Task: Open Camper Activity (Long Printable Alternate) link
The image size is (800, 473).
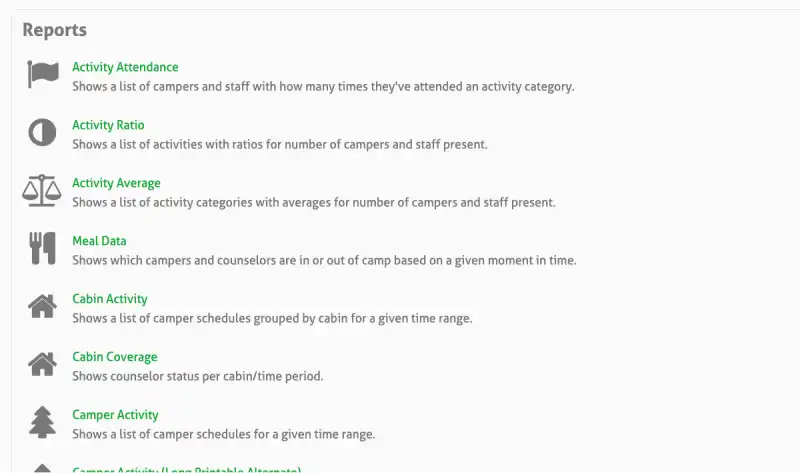Action: (186, 469)
